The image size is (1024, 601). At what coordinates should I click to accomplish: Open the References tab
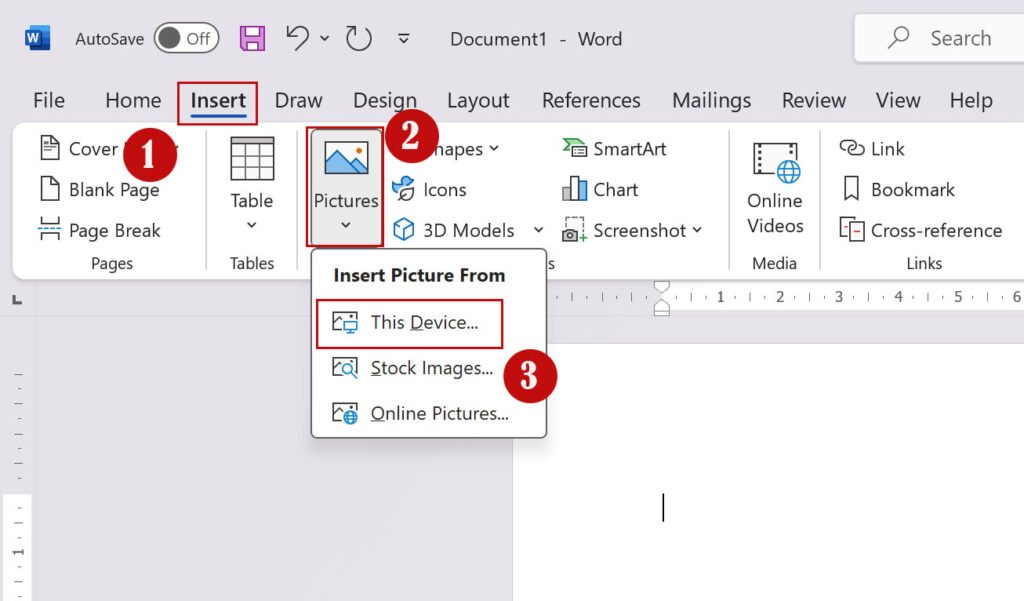(x=591, y=100)
